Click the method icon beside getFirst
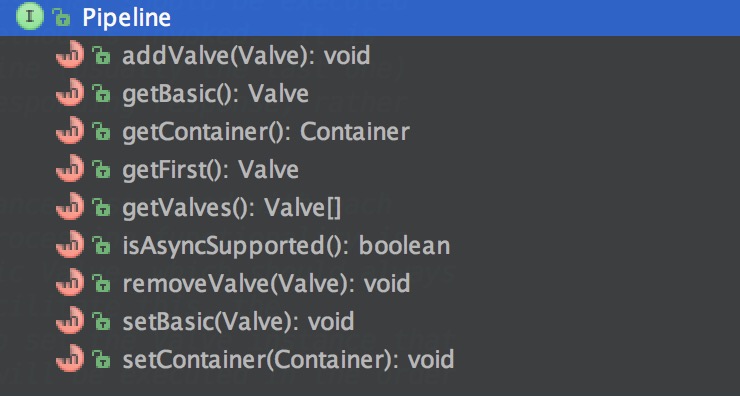The width and height of the screenshot is (740, 396). [70, 169]
